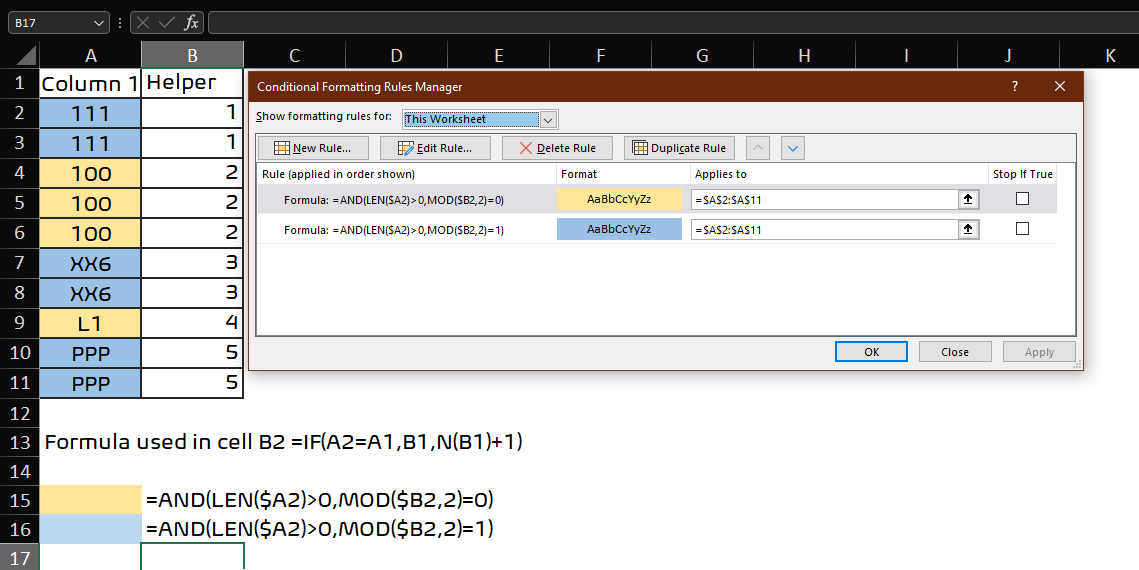The width and height of the screenshot is (1139, 570).
Task: Select cell A9 containing L1
Action: pos(90,323)
